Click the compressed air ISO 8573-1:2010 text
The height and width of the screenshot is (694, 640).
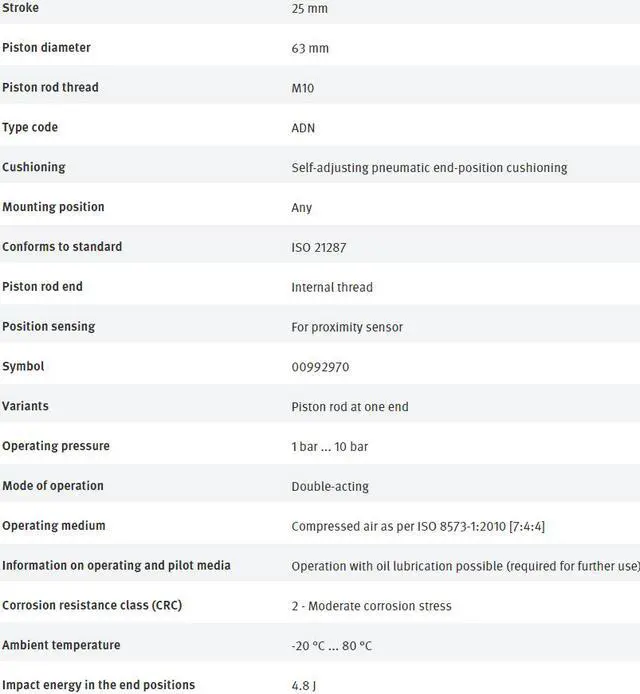point(418,526)
